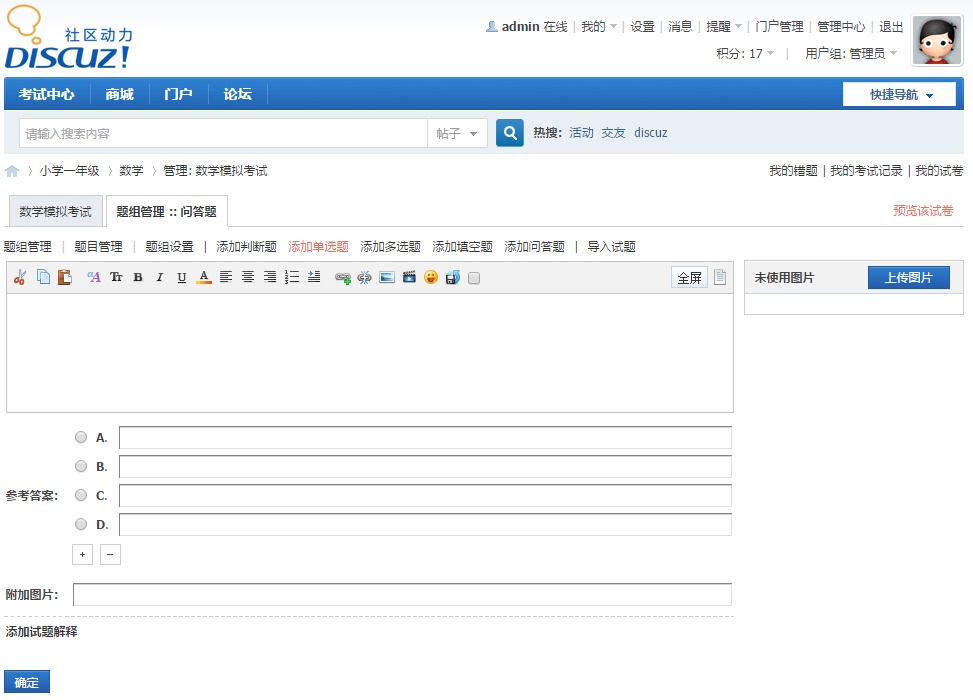Click the paste clipboard icon

(65, 278)
